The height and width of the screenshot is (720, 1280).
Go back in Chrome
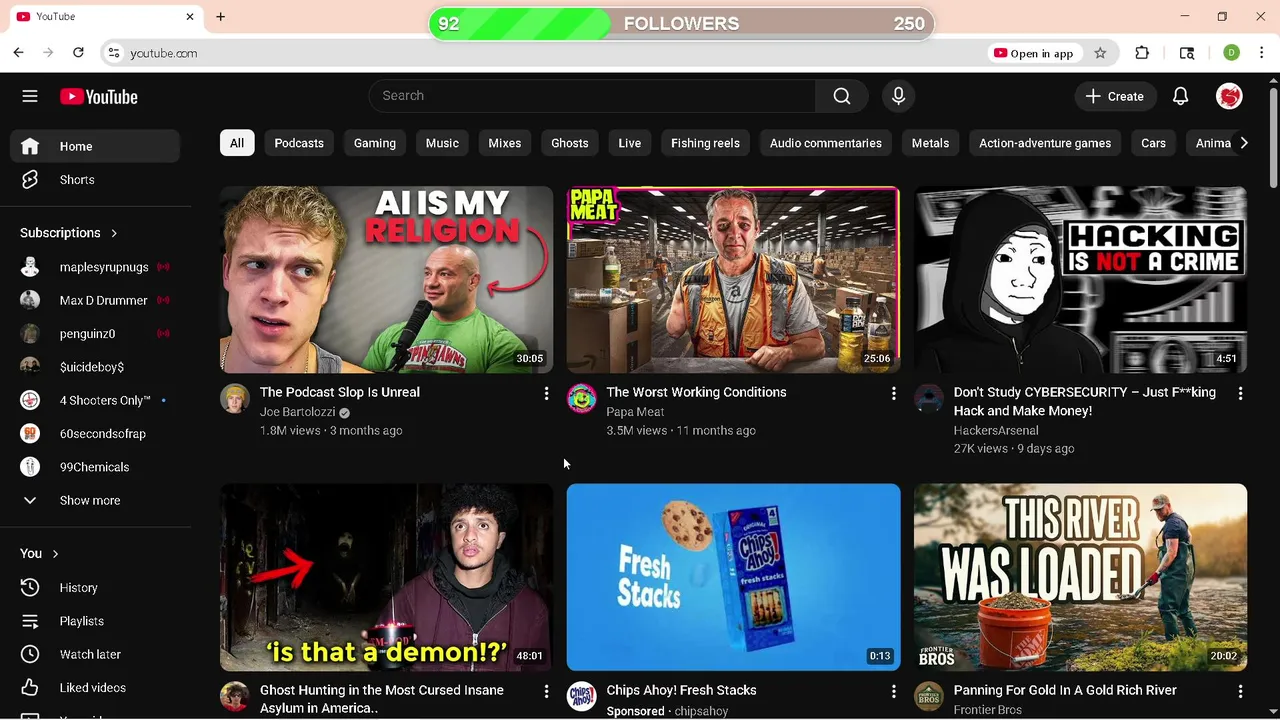[x=19, y=53]
